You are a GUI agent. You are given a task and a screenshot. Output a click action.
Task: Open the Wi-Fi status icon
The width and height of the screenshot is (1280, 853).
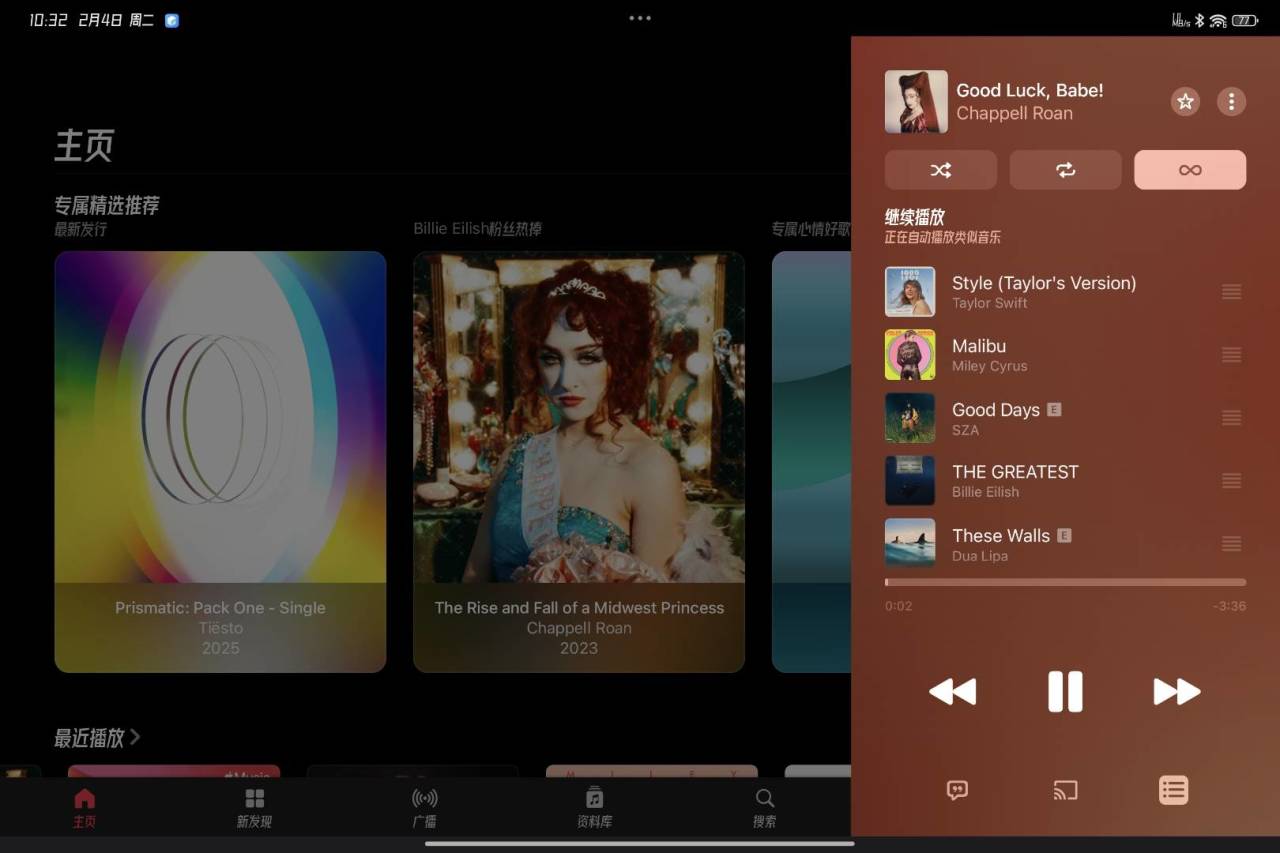1218,20
